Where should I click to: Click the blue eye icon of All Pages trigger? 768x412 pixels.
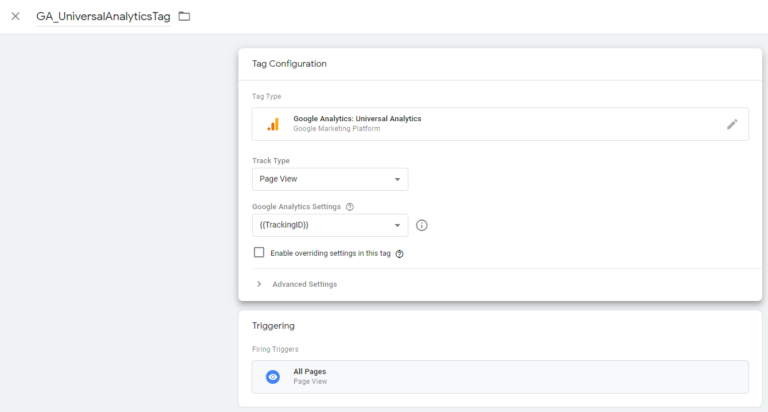pos(273,377)
